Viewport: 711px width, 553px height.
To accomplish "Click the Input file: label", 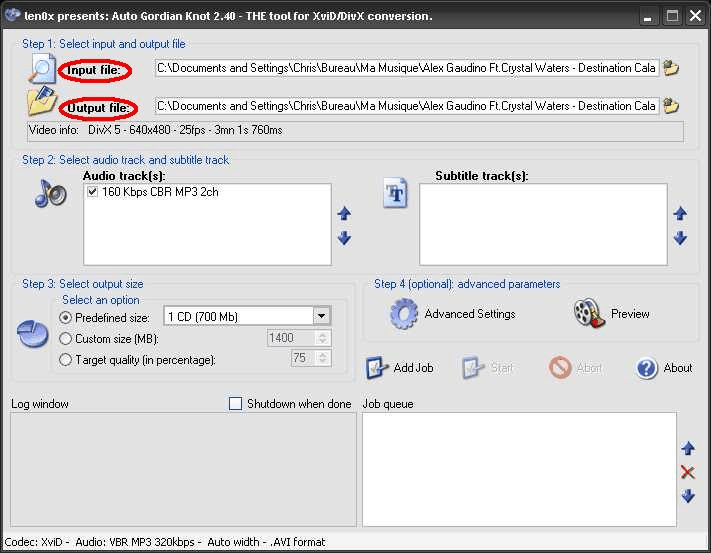I will (94, 70).
